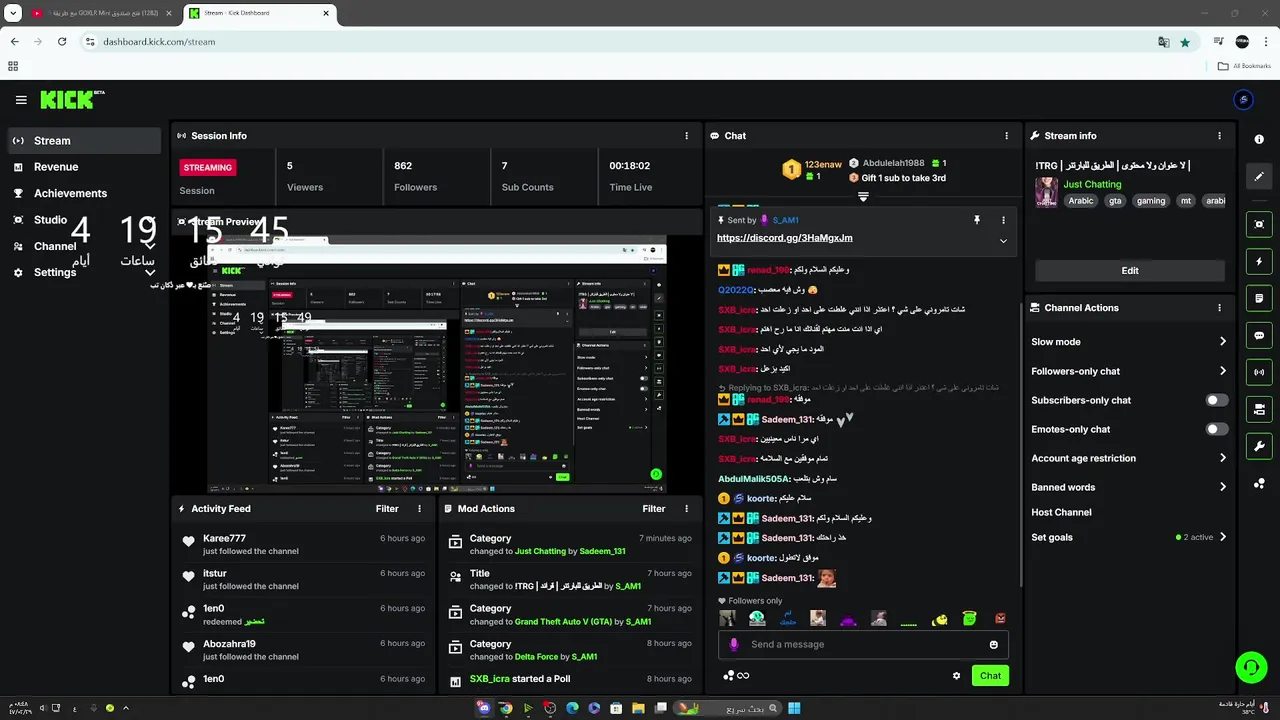Expand the pinned Discord message chevron
1280x720 pixels.
click(1003, 241)
